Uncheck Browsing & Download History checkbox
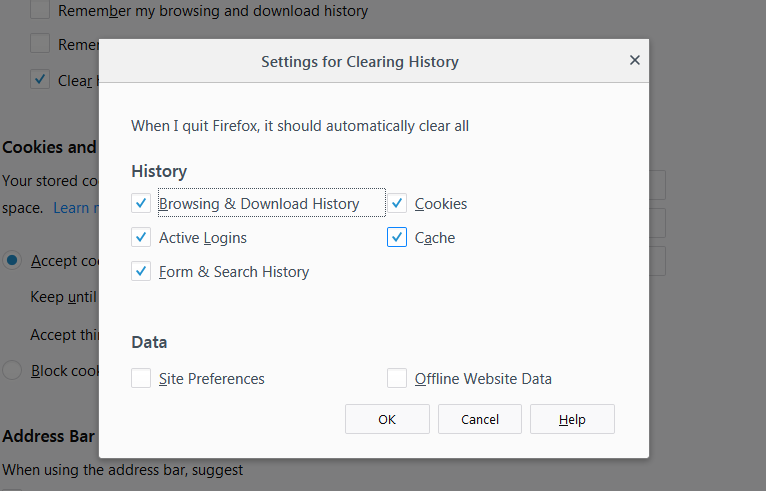This screenshot has height=491, width=766. pos(141,203)
